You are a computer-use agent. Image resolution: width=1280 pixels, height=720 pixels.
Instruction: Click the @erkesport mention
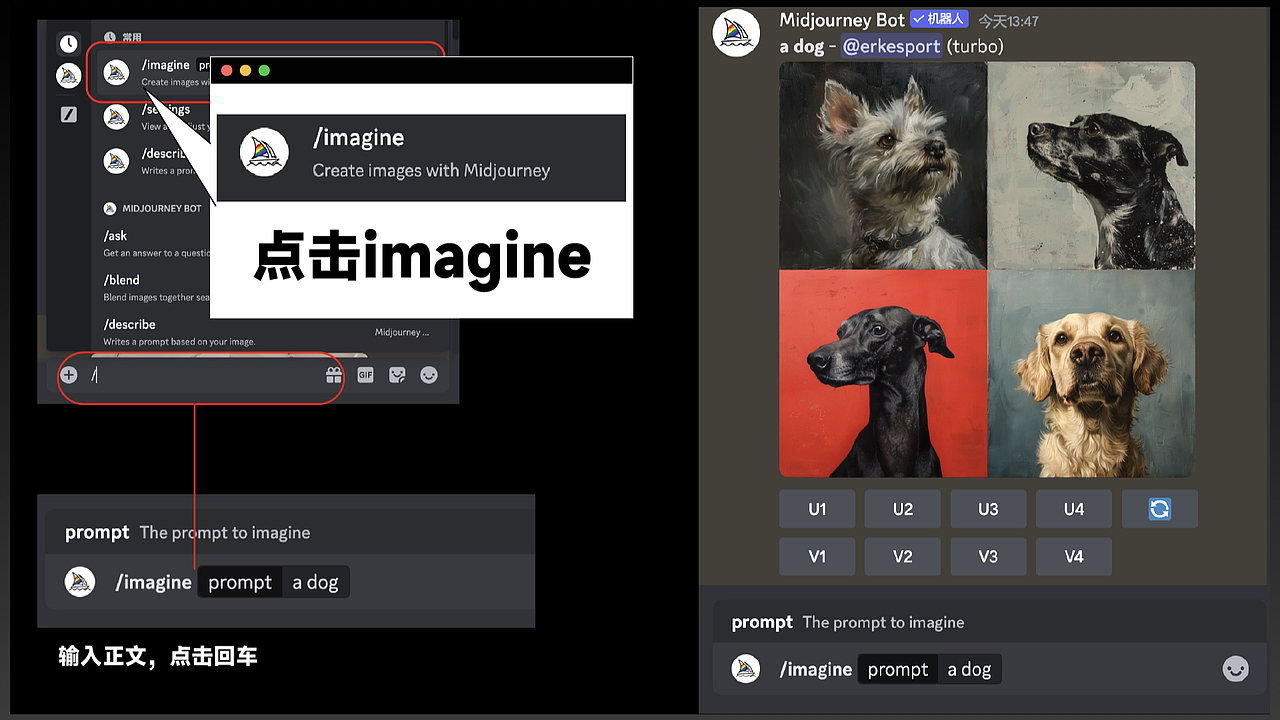coord(891,46)
